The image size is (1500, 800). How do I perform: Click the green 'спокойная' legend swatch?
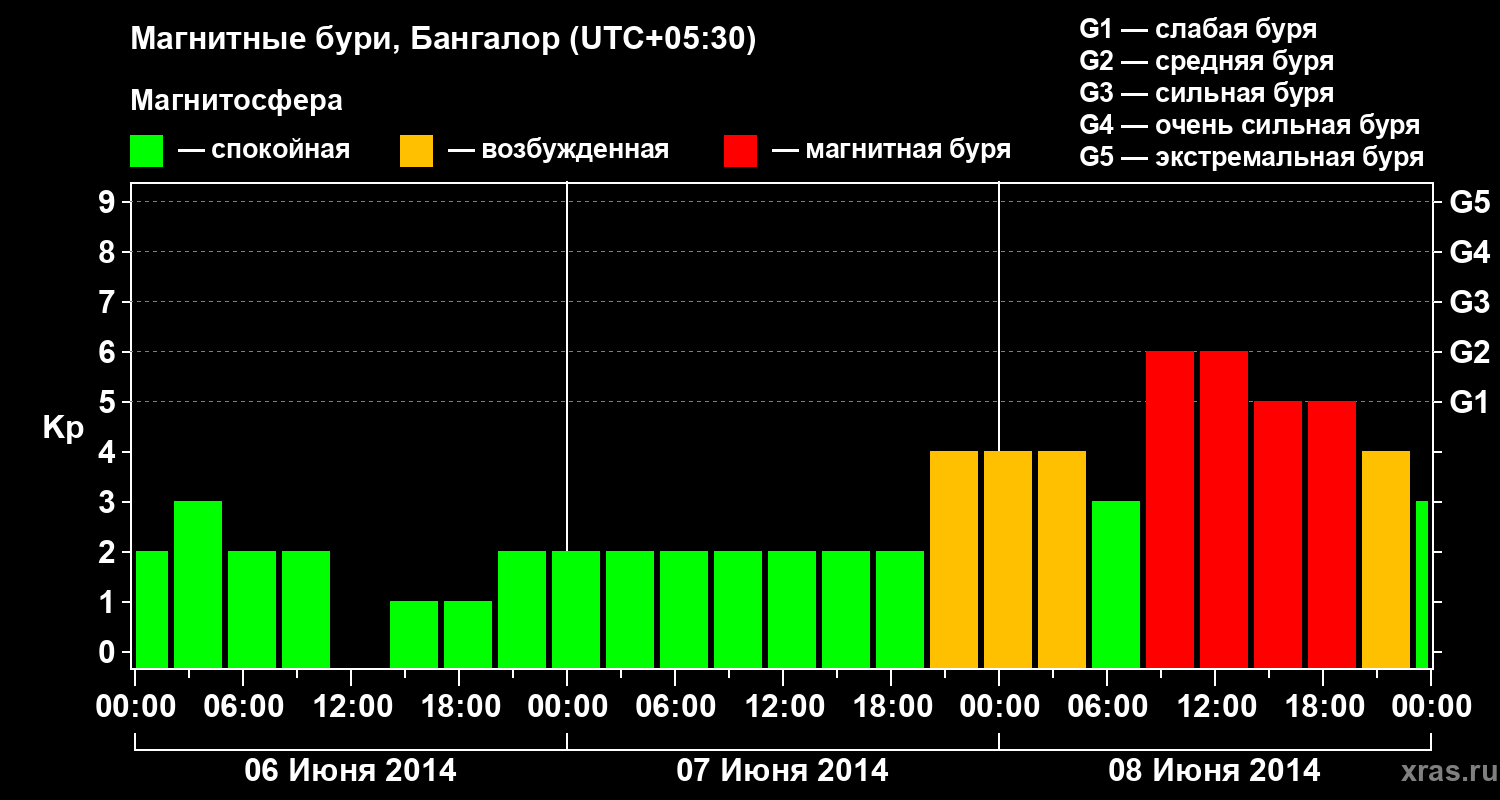click(x=147, y=151)
